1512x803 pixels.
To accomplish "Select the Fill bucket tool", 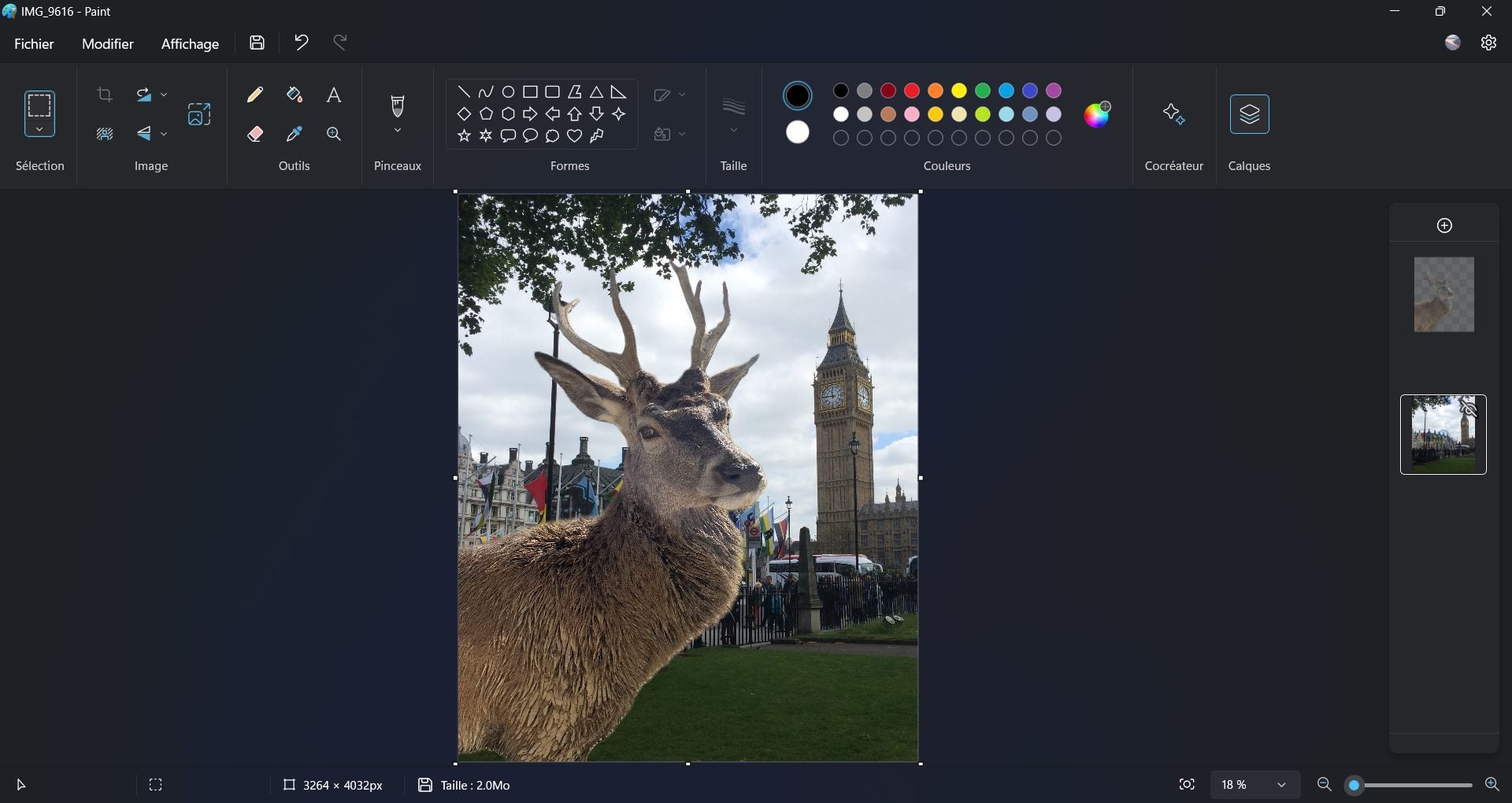I will click(x=295, y=95).
